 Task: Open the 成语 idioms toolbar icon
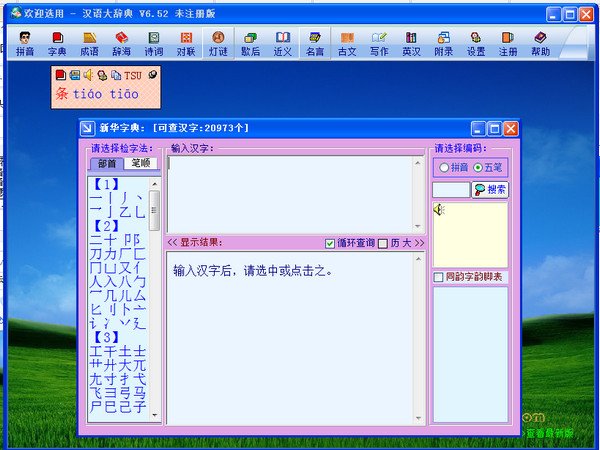pos(89,44)
